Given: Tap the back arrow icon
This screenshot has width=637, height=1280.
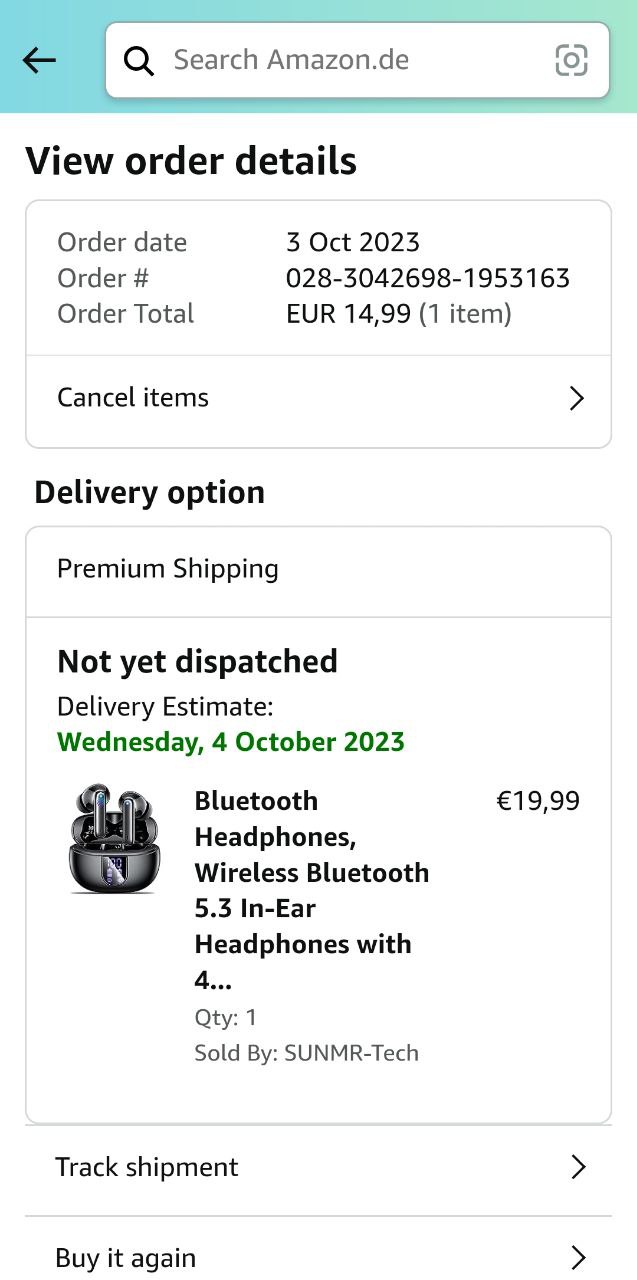Looking at the screenshot, I should [39, 61].
